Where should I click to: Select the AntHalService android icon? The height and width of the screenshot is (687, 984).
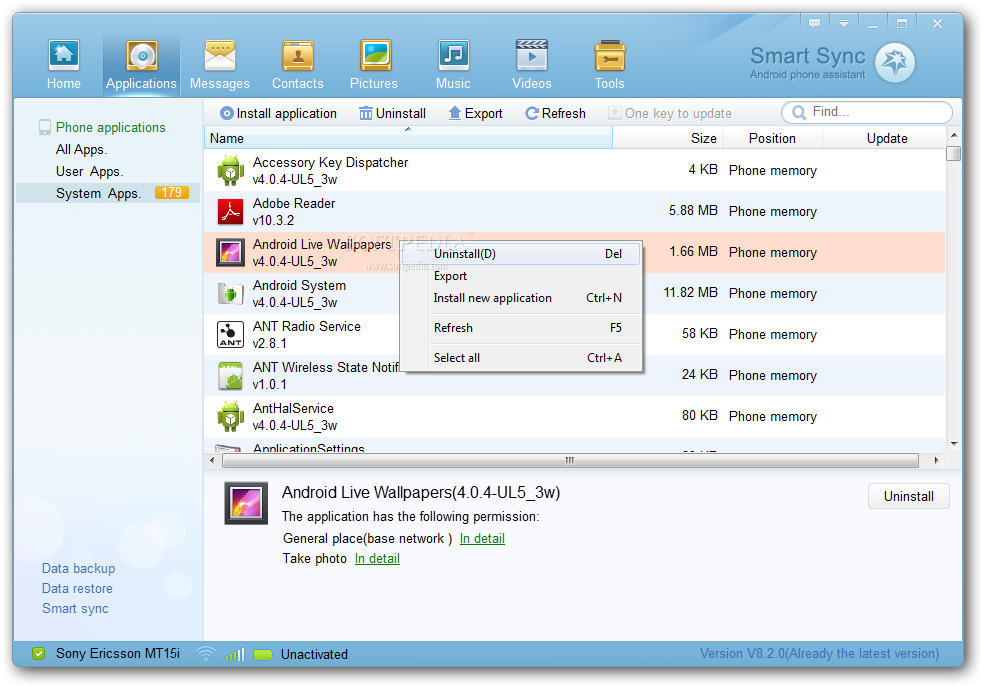[x=230, y=416]
